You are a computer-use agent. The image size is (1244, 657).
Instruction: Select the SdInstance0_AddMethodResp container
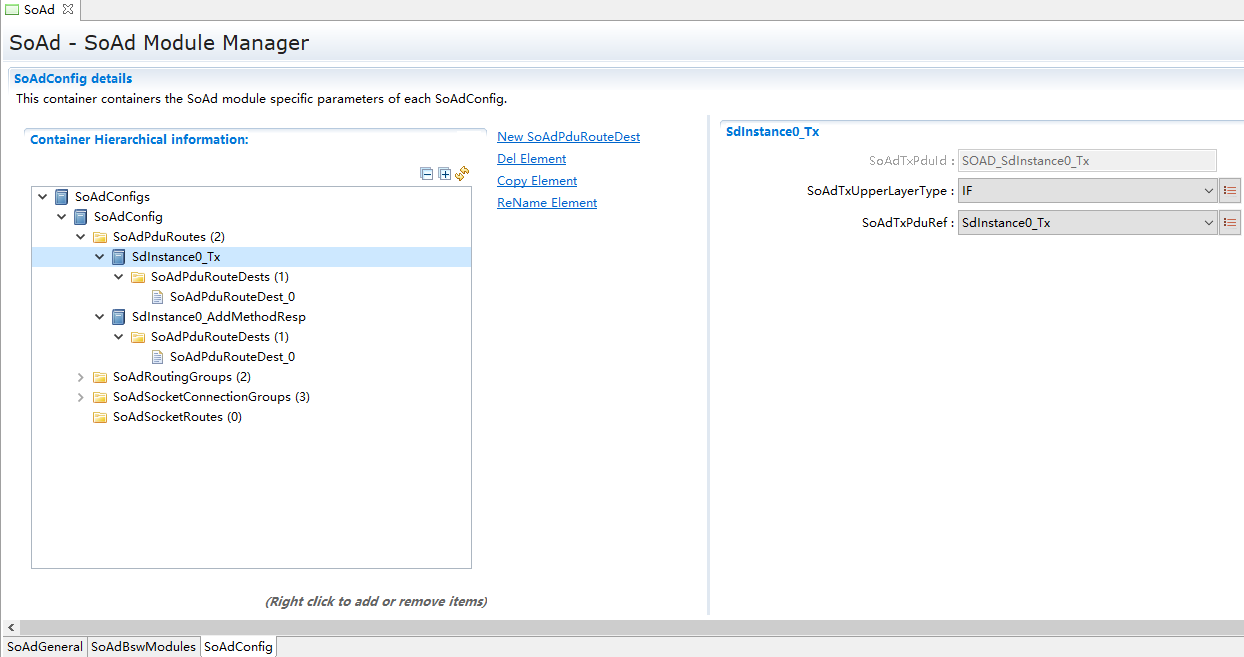coord(218,317)
